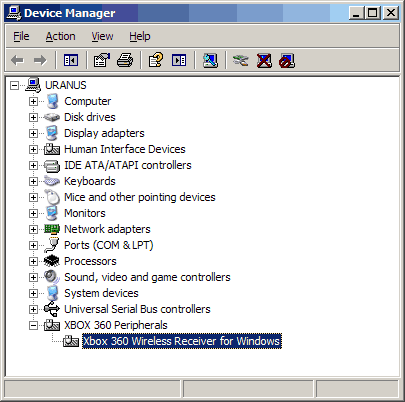Open Help via the question mark toolbar icon
This screenshot has width=405, height=402.
156,60
